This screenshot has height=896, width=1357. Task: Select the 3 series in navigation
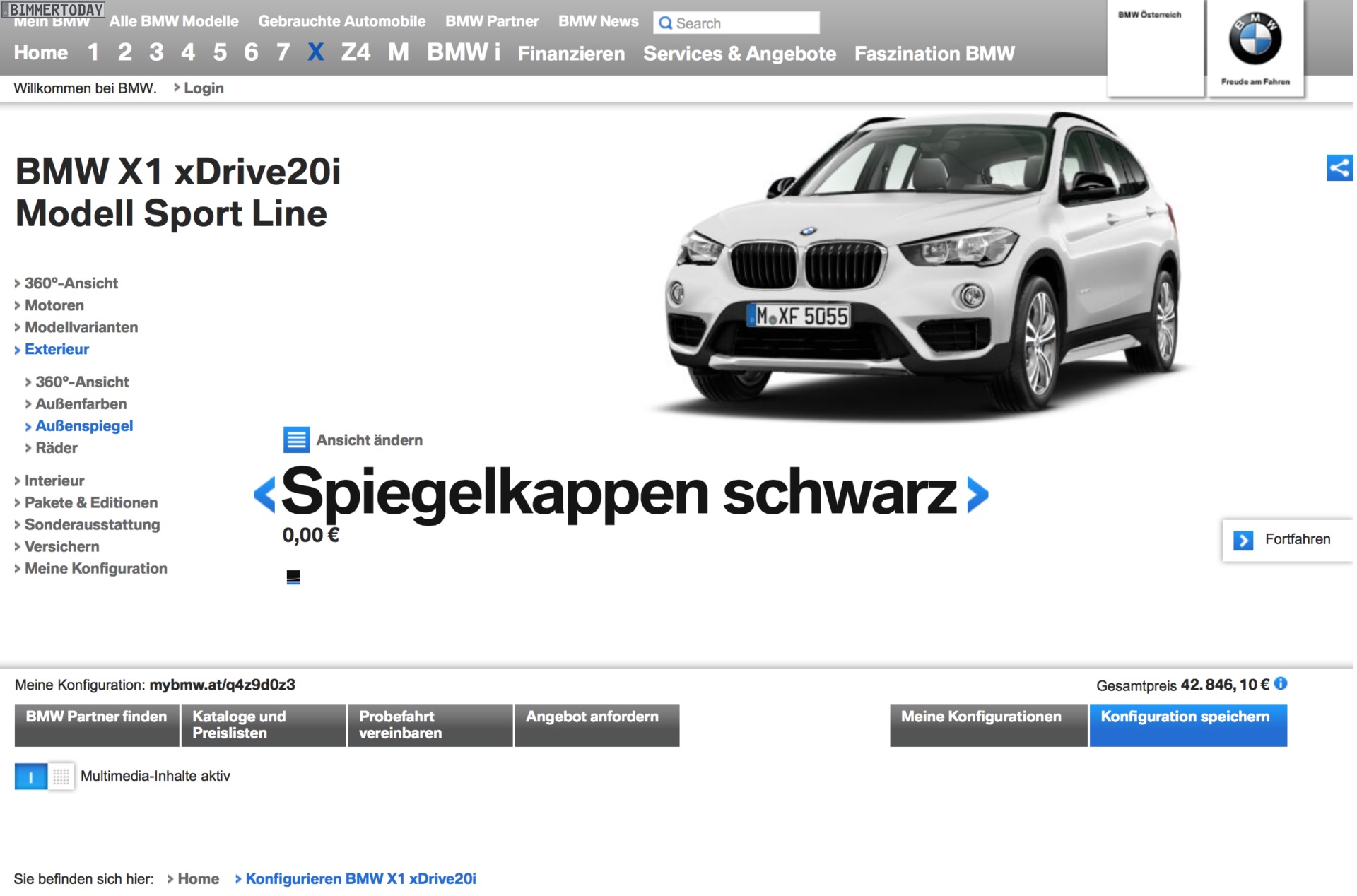(x=156, y=52)
